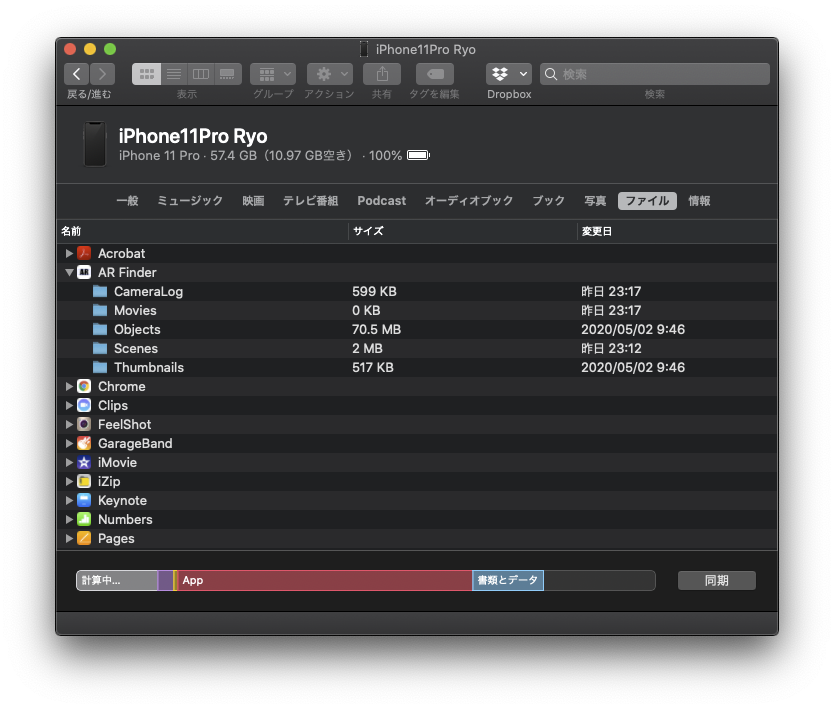Expand the Acrobat row
Screen dimensions: 834x709
click(x=69, y=253)
